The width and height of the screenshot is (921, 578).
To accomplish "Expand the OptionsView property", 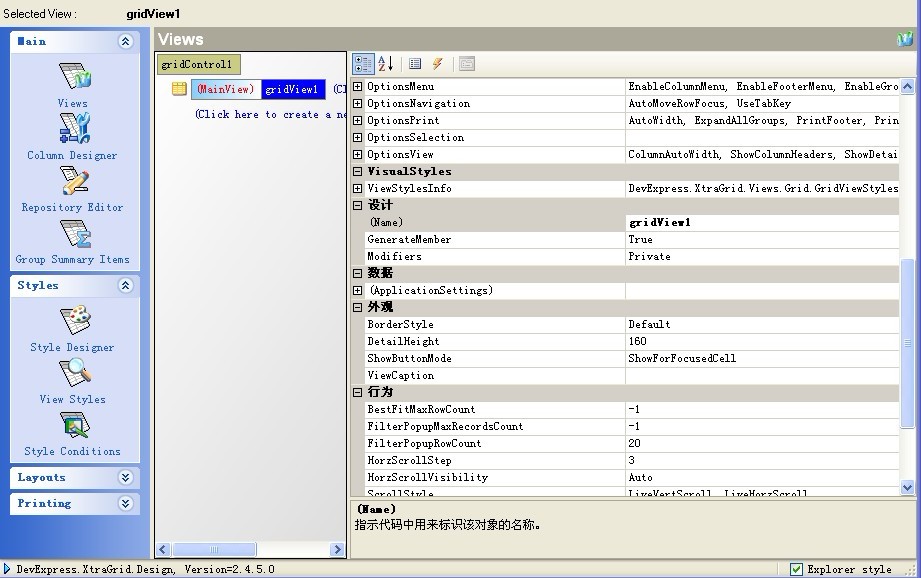I will coord(357,154).
